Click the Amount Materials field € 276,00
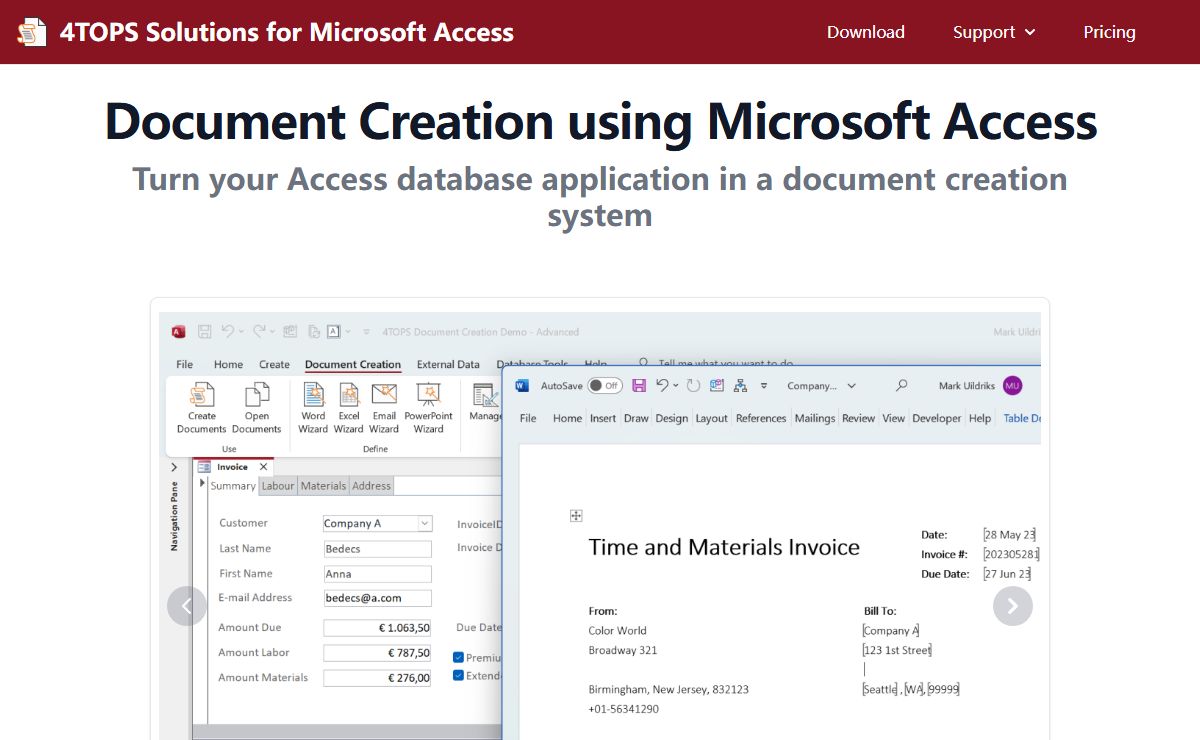1200x740 pixels. [377, 678]
